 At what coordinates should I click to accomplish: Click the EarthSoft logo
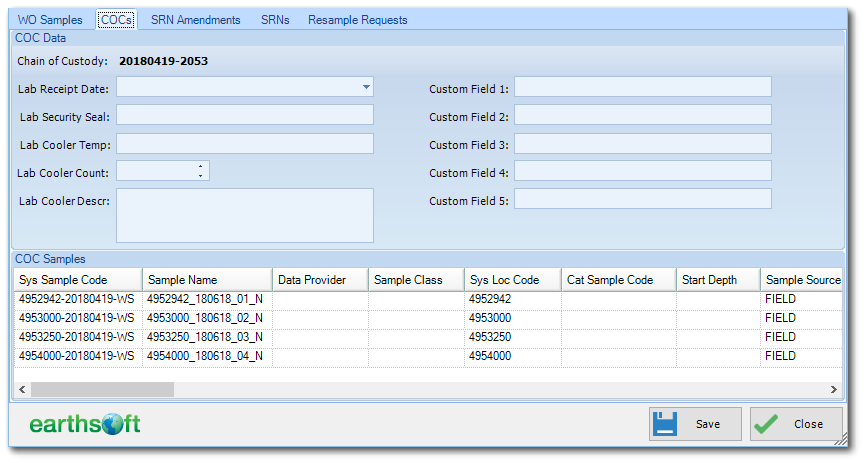85,424
